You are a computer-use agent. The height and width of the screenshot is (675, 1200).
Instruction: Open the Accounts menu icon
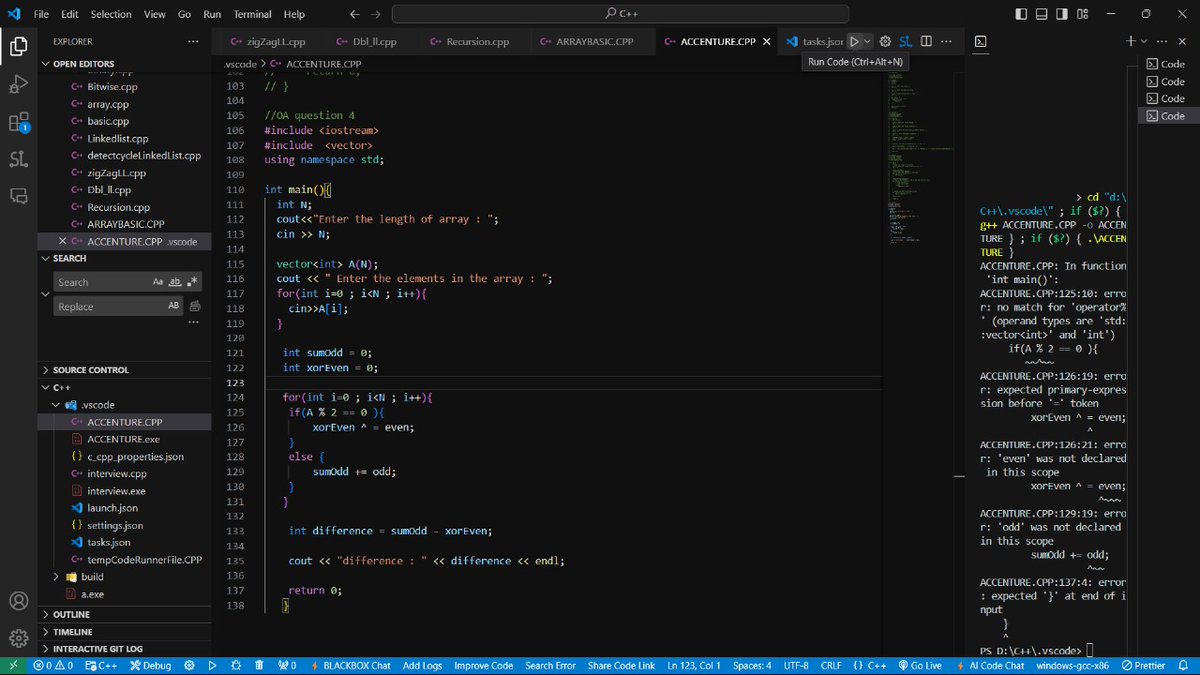coord(18,602)
